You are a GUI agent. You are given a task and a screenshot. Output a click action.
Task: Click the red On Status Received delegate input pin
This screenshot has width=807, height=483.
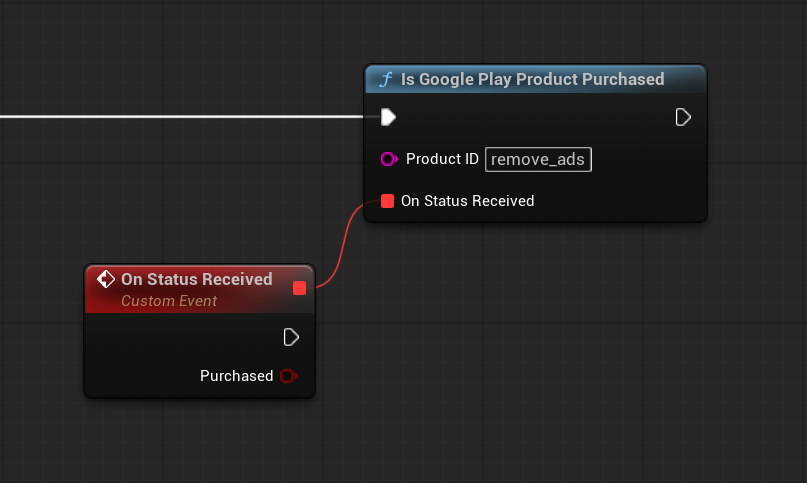tap(387, 201)
